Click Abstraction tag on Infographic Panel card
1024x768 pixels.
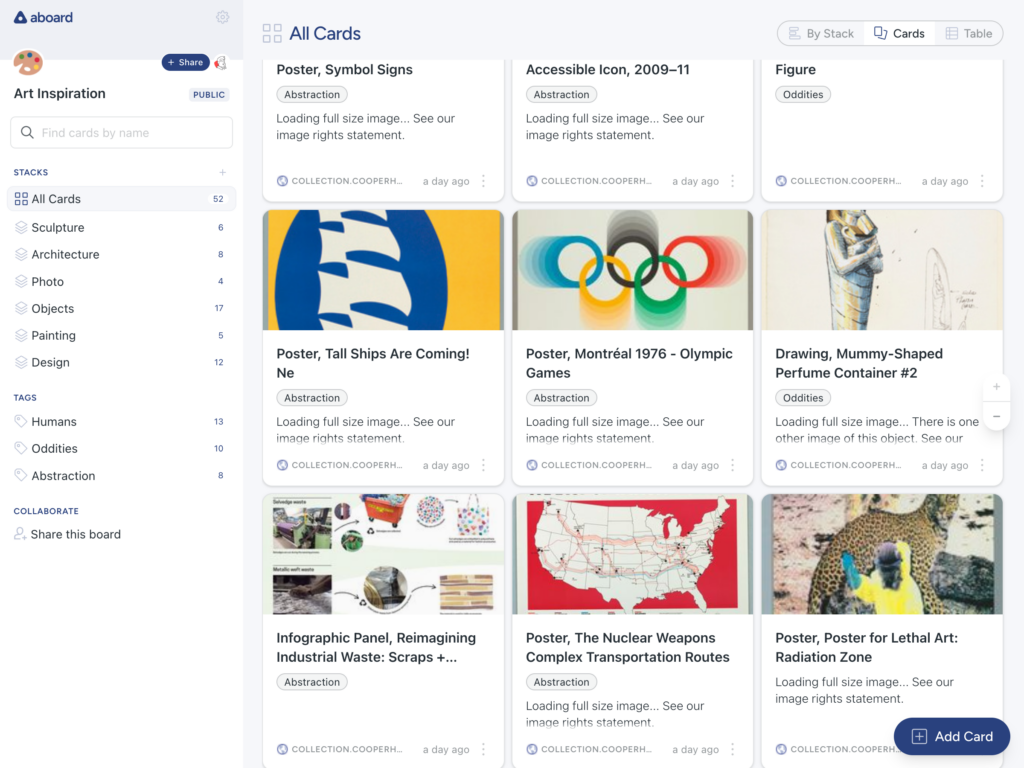pyautogui.click(x=312, y=682)
